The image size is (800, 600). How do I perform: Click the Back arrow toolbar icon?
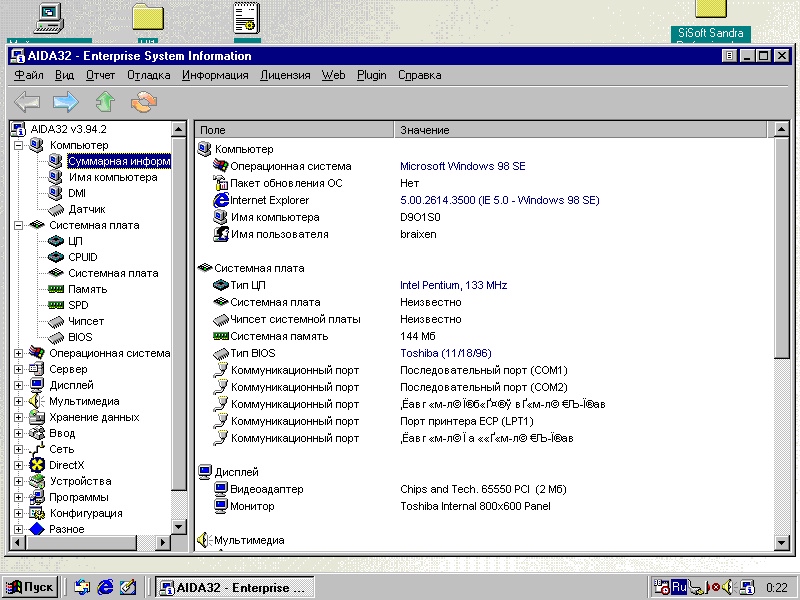click(27, 102)
